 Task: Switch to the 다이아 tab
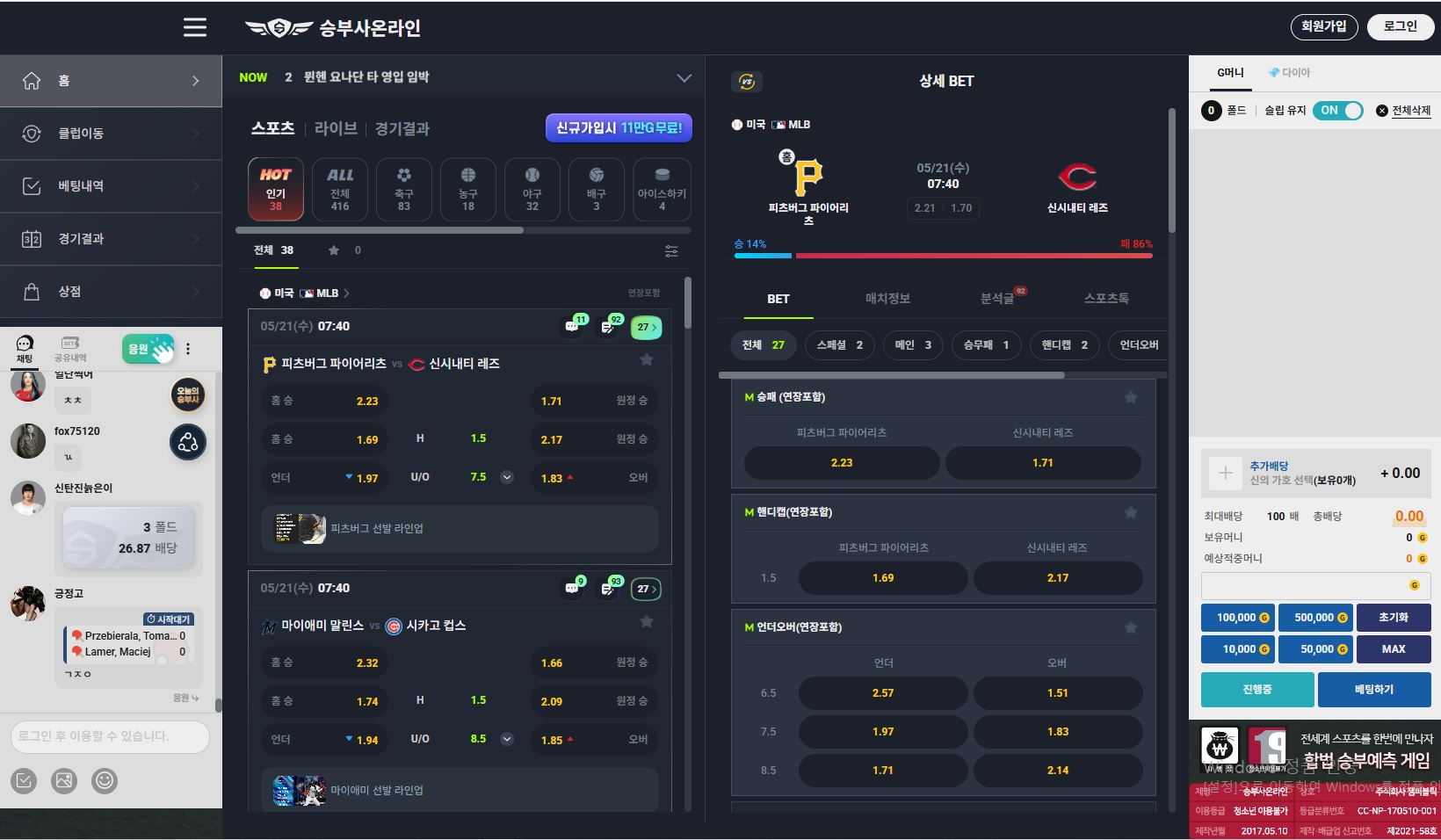pyautogui.click(x=1289, y=73)
